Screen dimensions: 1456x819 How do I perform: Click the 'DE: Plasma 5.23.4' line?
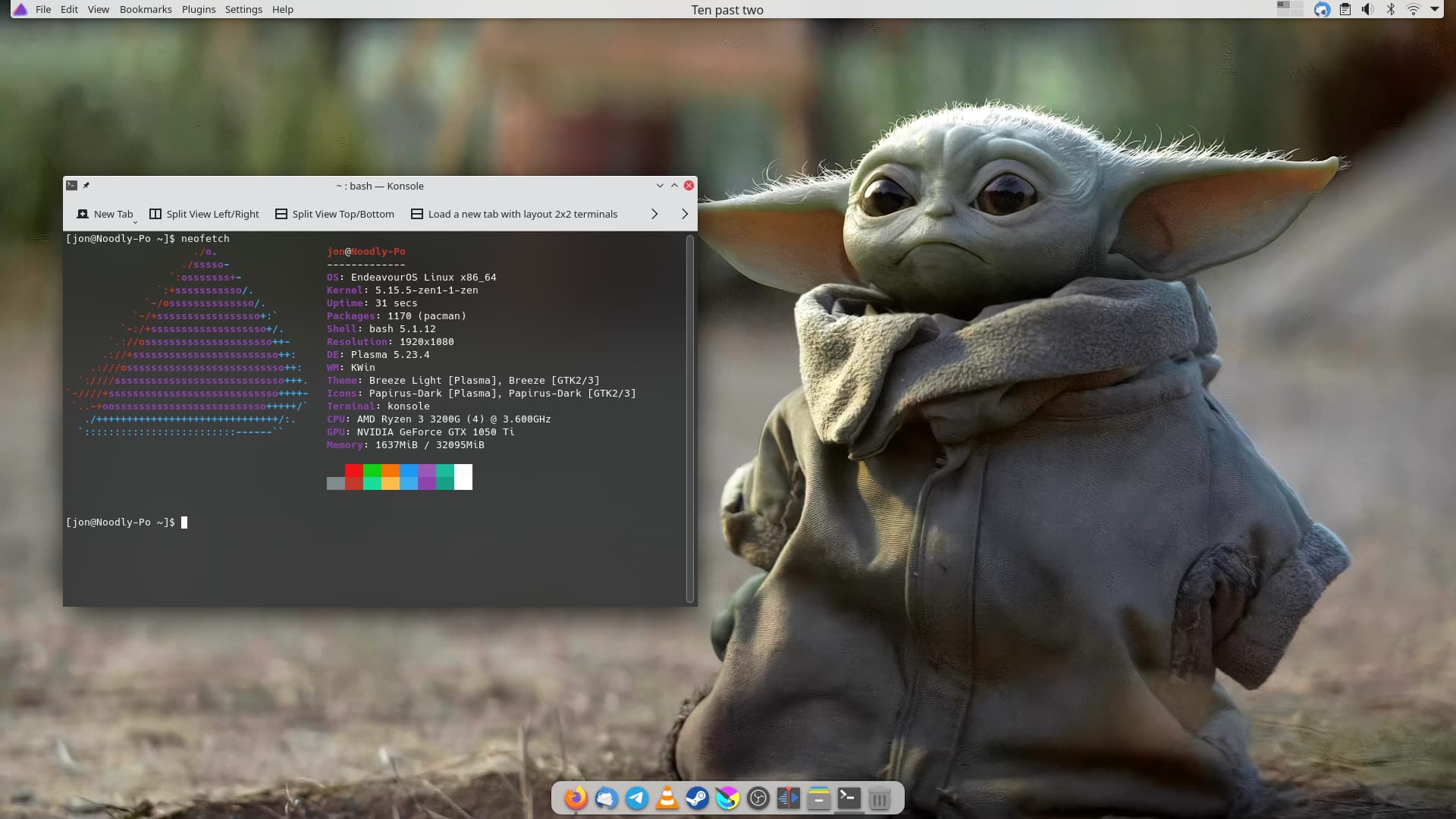click(378, 354)
